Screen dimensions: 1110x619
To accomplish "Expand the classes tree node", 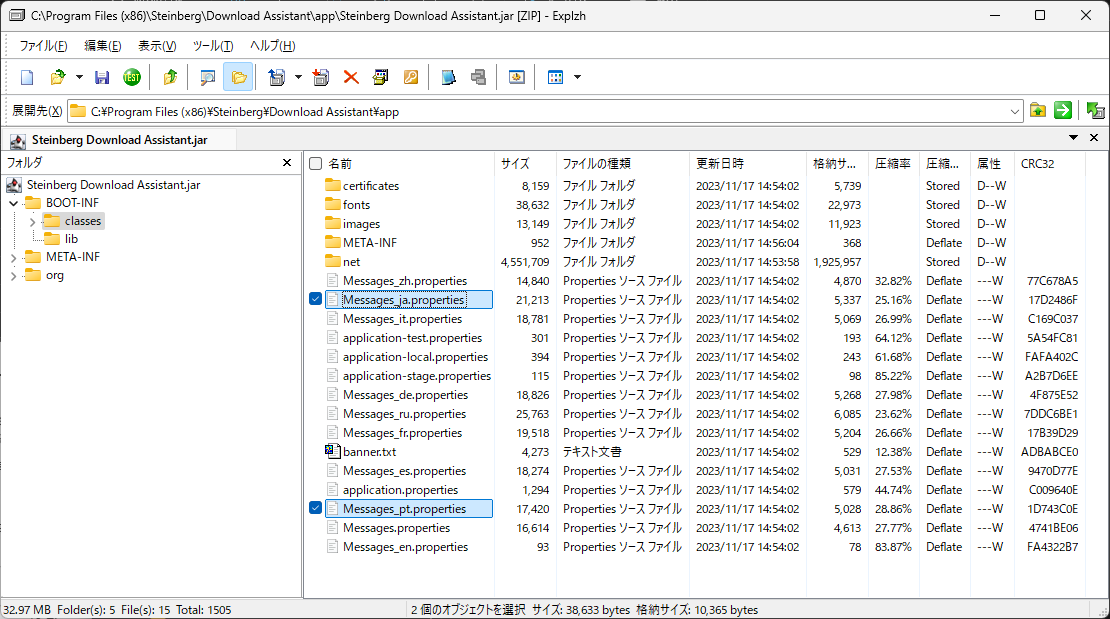I will [33, 222].
